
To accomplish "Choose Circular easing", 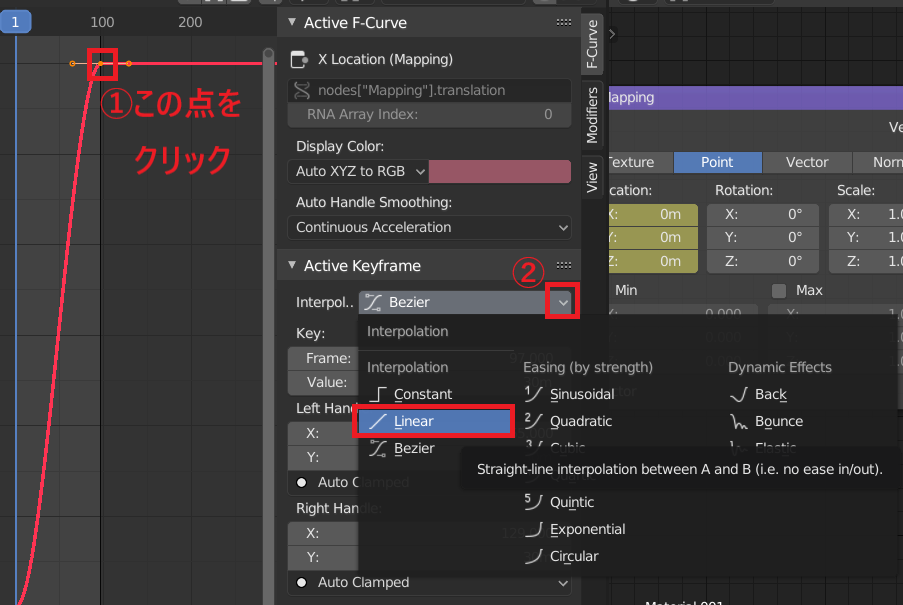I will click(x=574, y=557).
